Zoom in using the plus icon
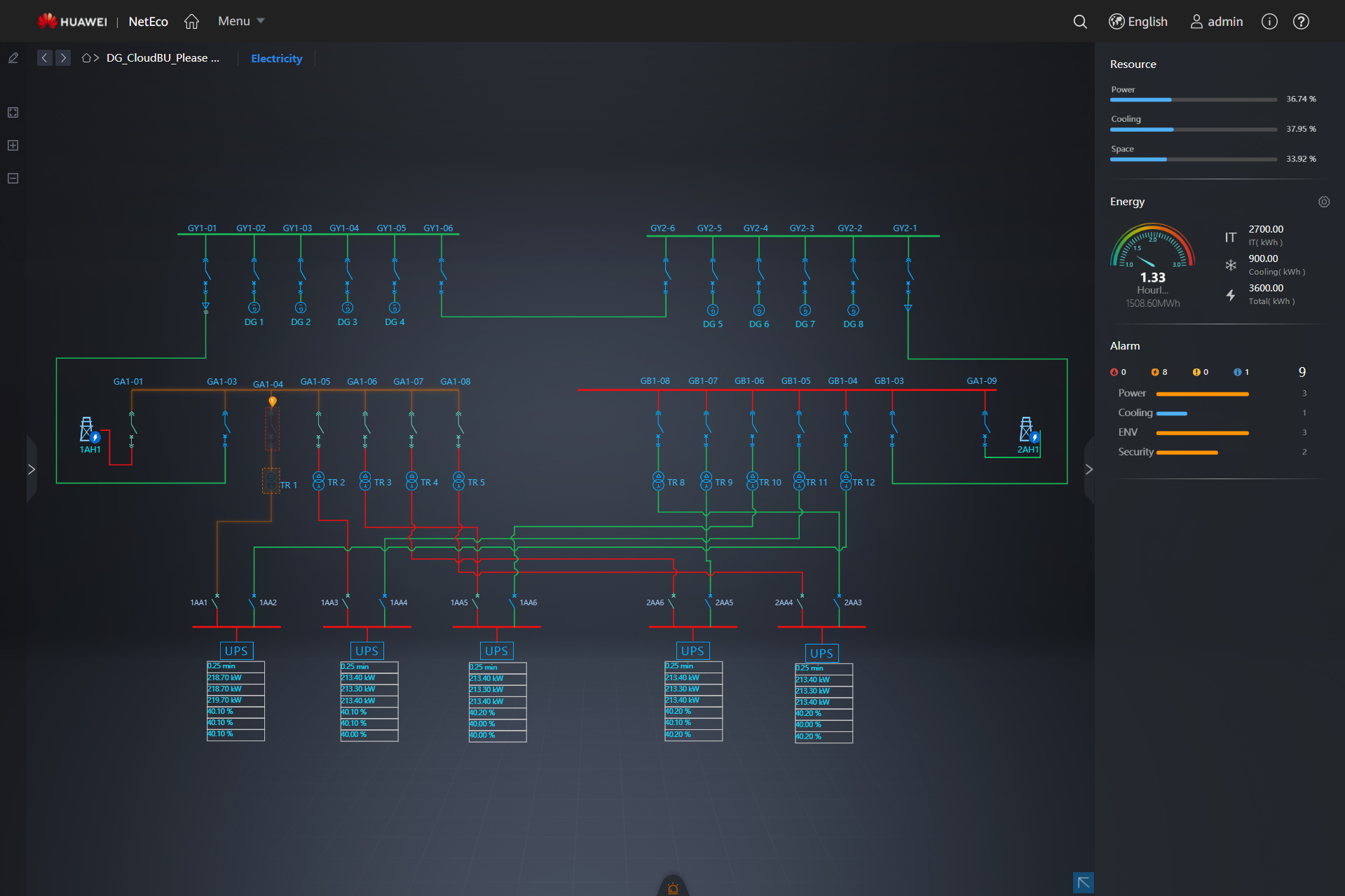 [x=13, y=145]
